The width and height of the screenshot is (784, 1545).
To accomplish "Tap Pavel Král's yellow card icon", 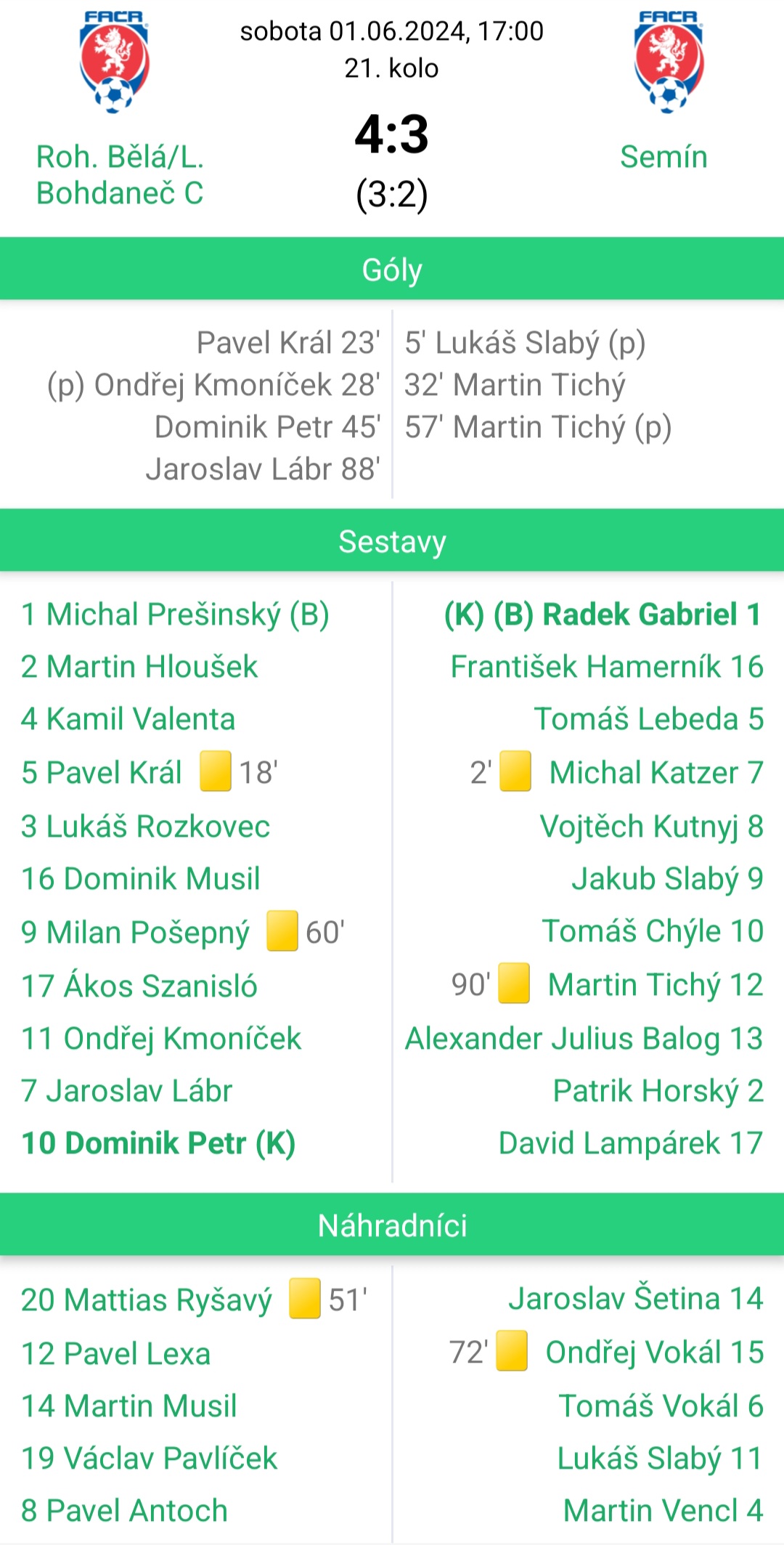I will coord(216,771).
